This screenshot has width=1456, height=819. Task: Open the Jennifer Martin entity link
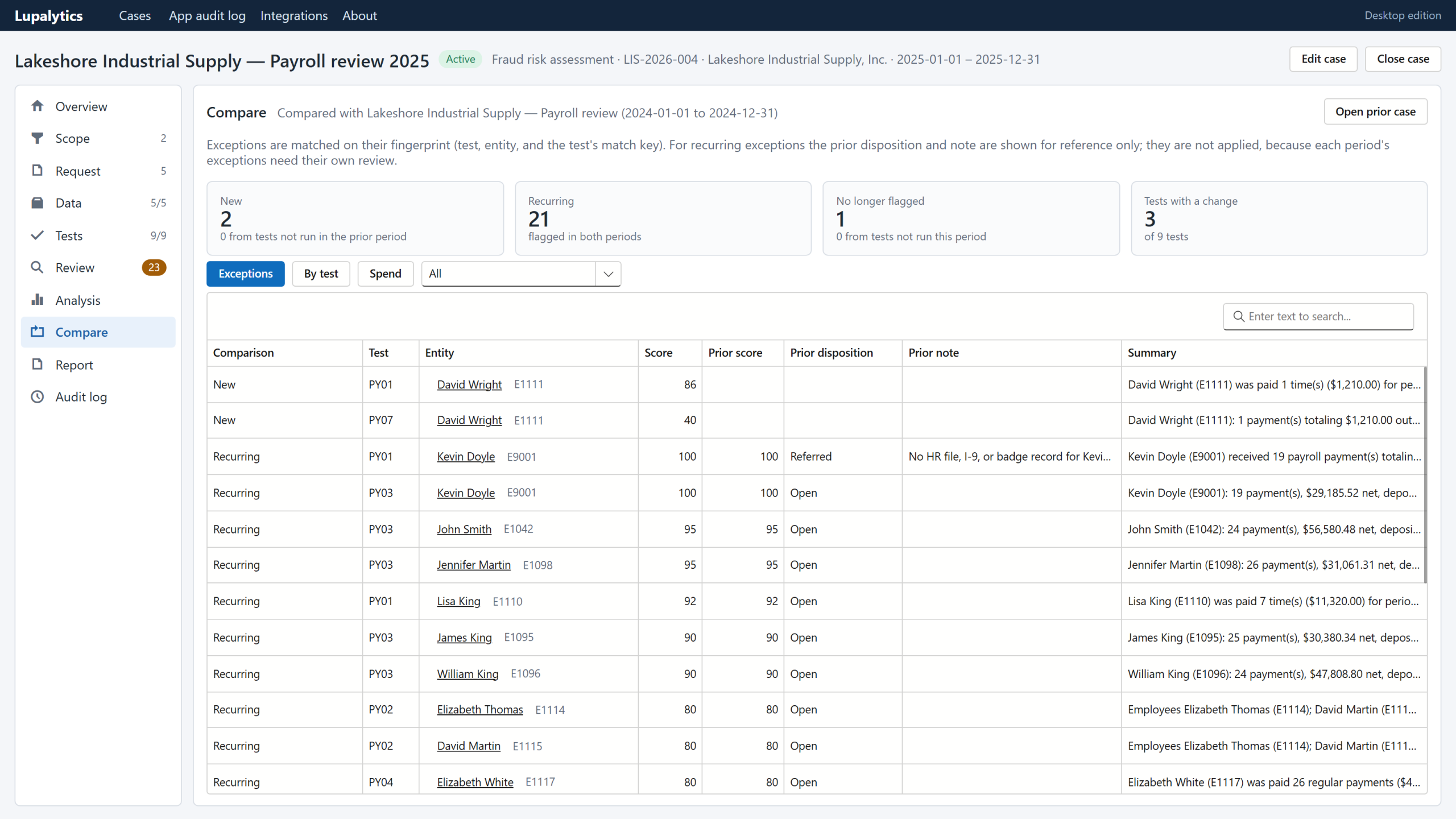pyautogui.click(x=474, y=565)
